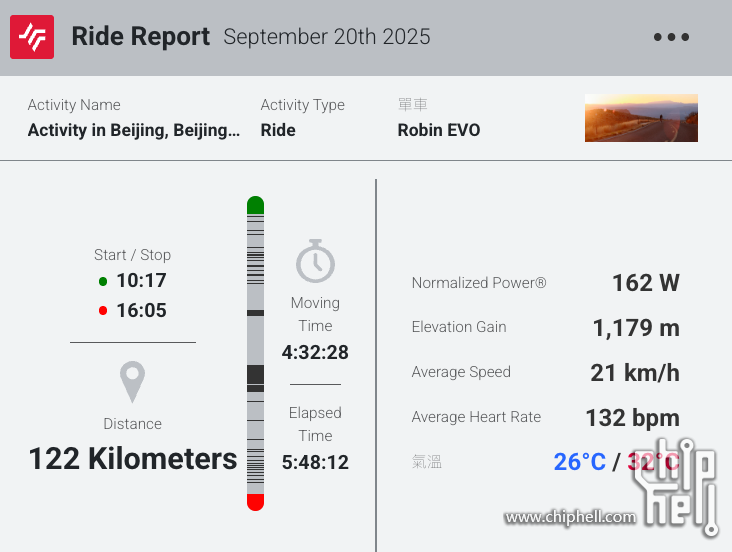Click the green start cap of timeline
732x552 pixels.
[x=255, y=205]
